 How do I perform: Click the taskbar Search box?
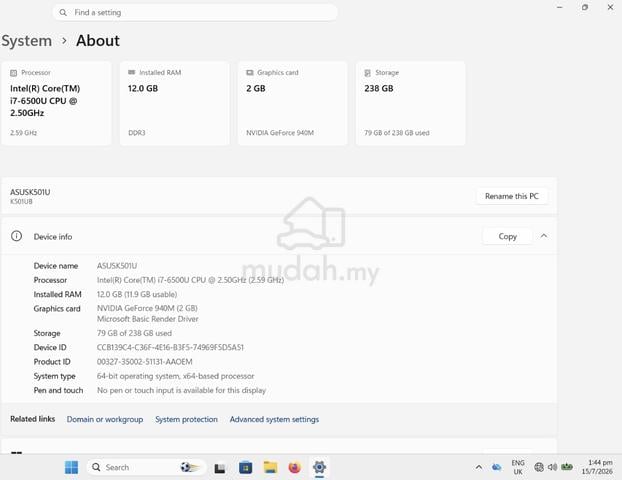[146, 467]
